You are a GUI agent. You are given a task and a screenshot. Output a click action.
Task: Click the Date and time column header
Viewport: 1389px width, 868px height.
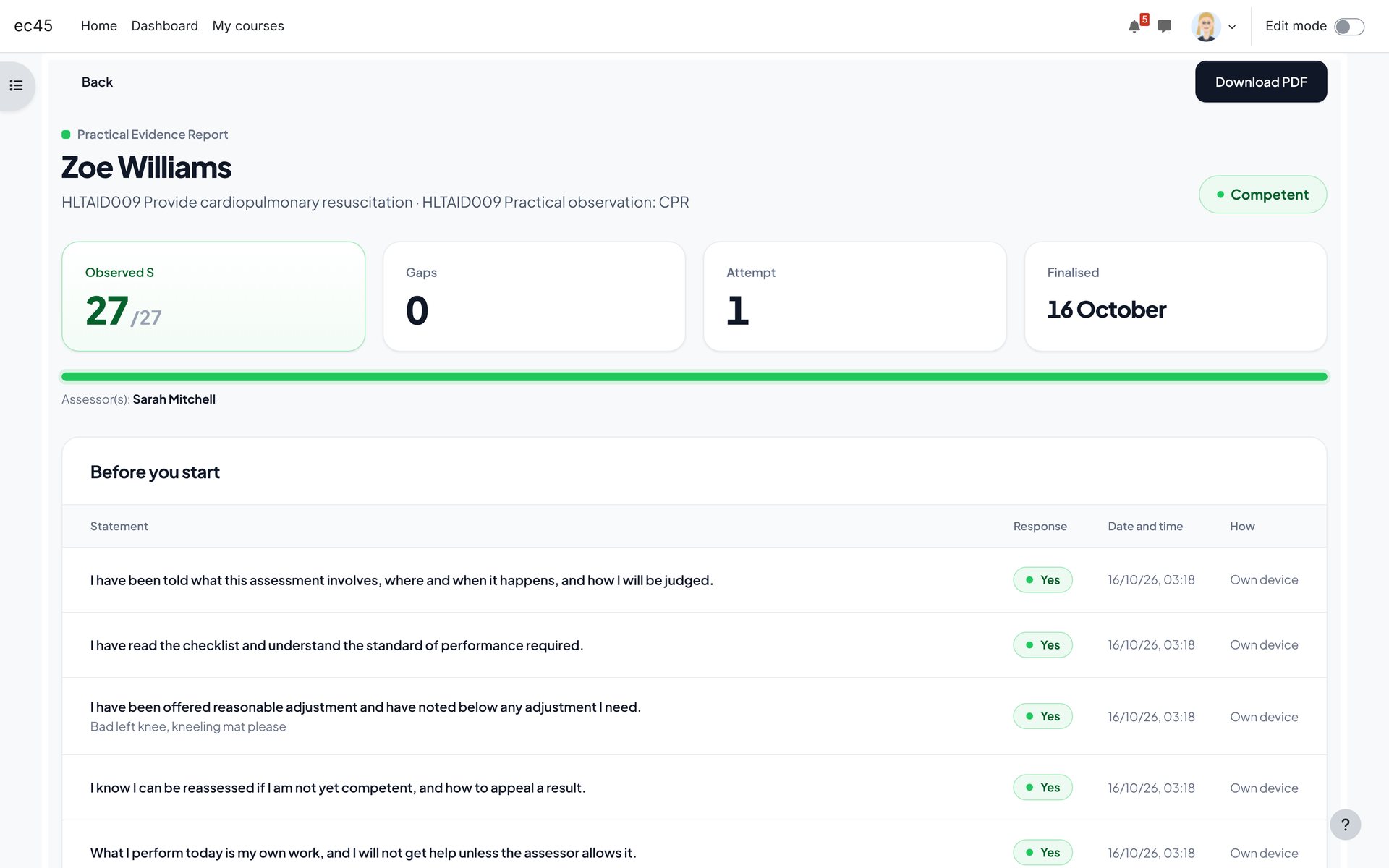click(x=1145, y=527)
